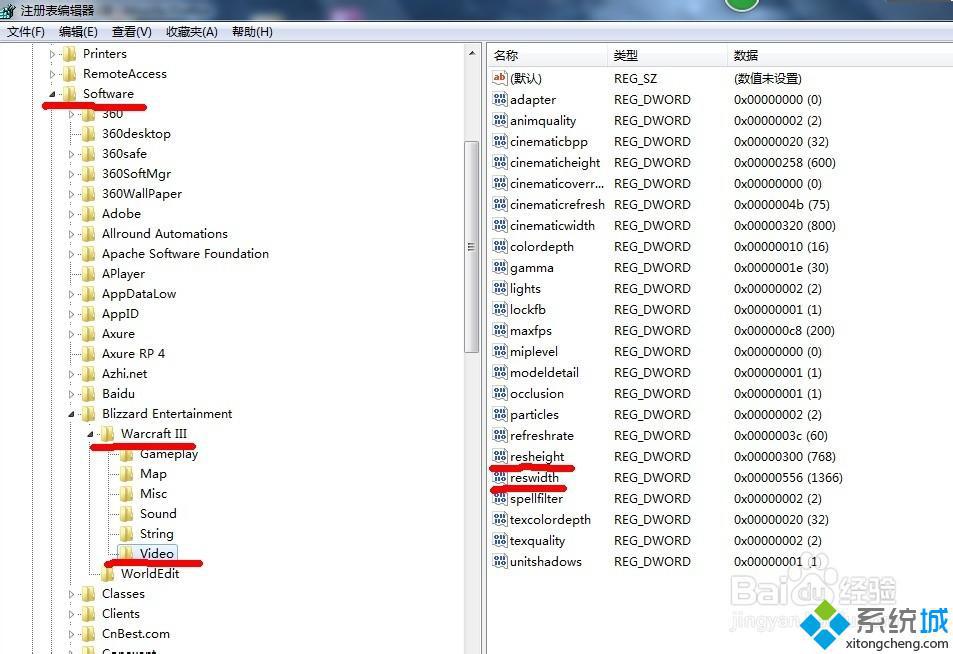This screenshot has height=654, width=953.
Task: Open the 收藏夹(A) menu
Action: [192, 32]
